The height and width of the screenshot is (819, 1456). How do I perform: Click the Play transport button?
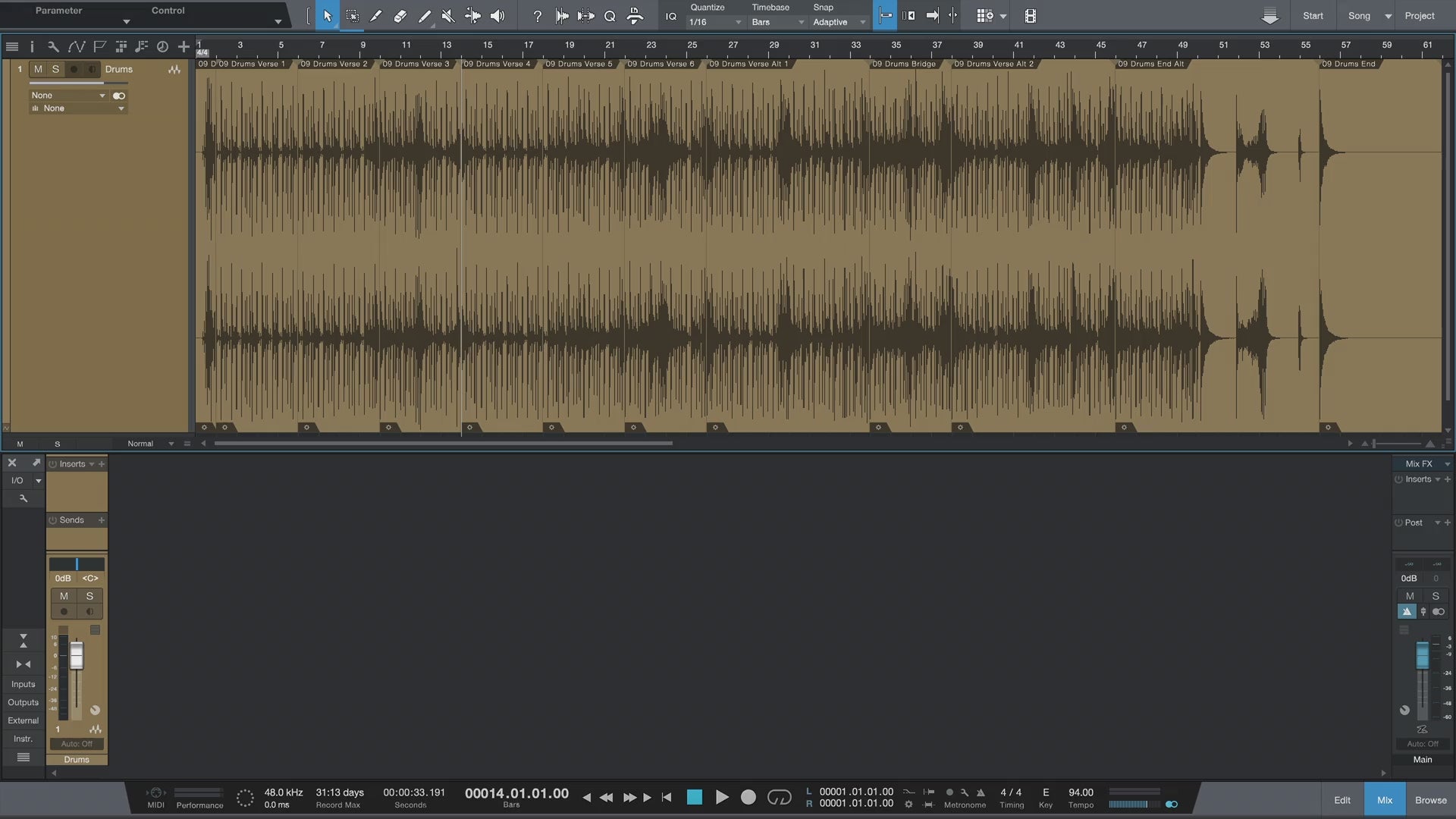pos(722,797)
